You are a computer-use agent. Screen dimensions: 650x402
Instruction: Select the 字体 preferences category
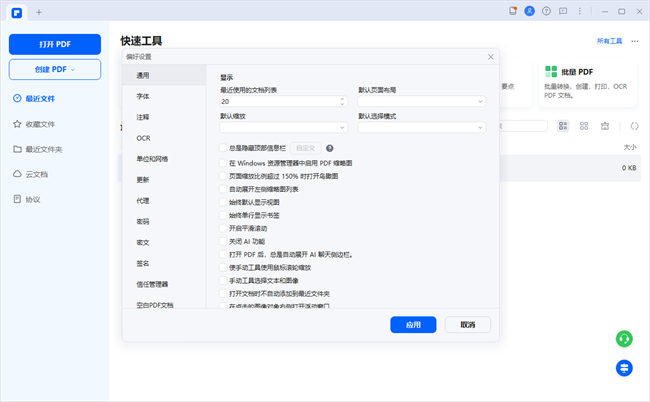coord(143,96)
